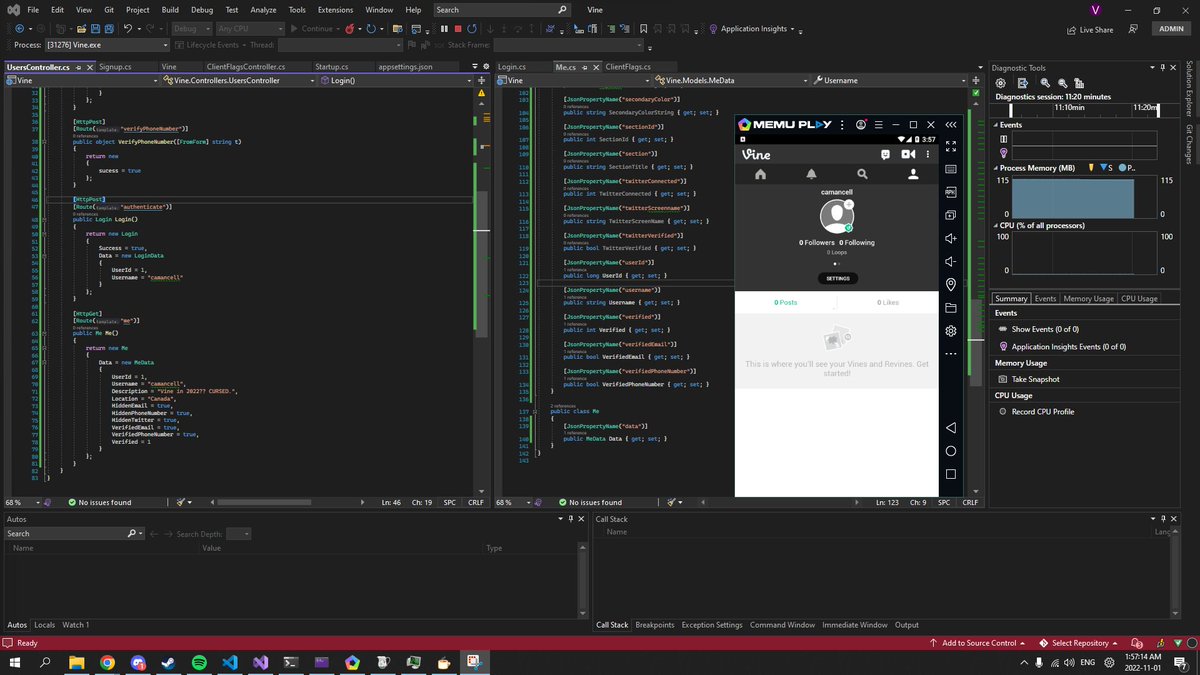
Task: Click MEmu volume up sidebar icon
Action: point(950,238)
